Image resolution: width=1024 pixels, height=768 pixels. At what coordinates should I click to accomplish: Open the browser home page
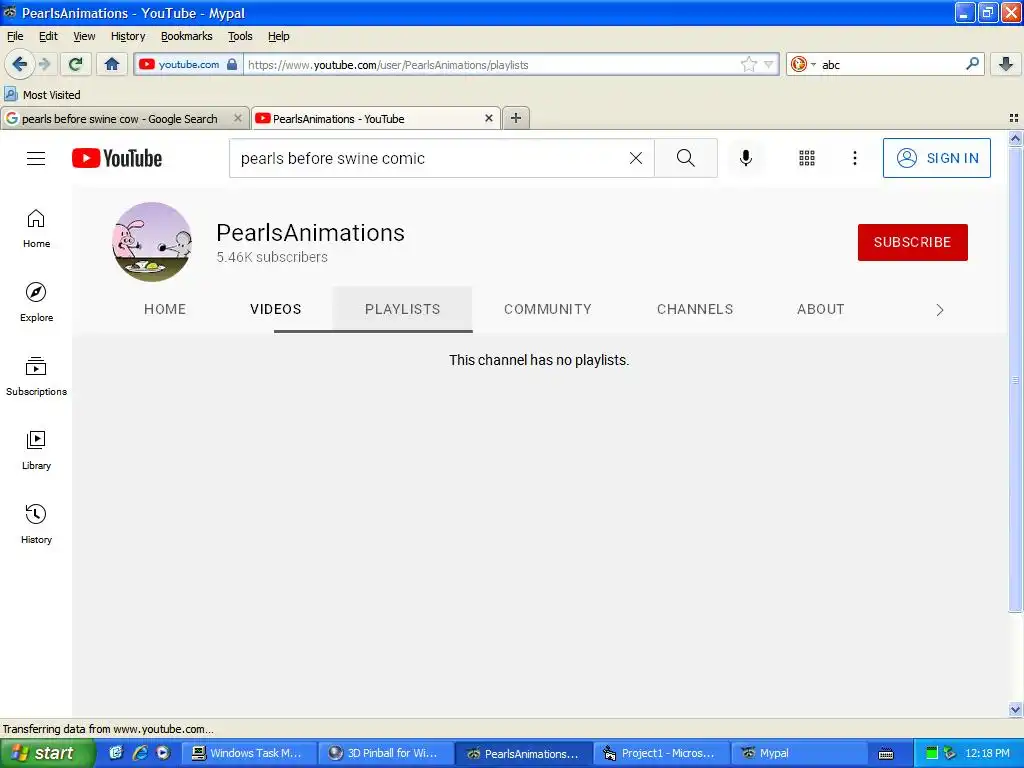click(x=112, y=64)
